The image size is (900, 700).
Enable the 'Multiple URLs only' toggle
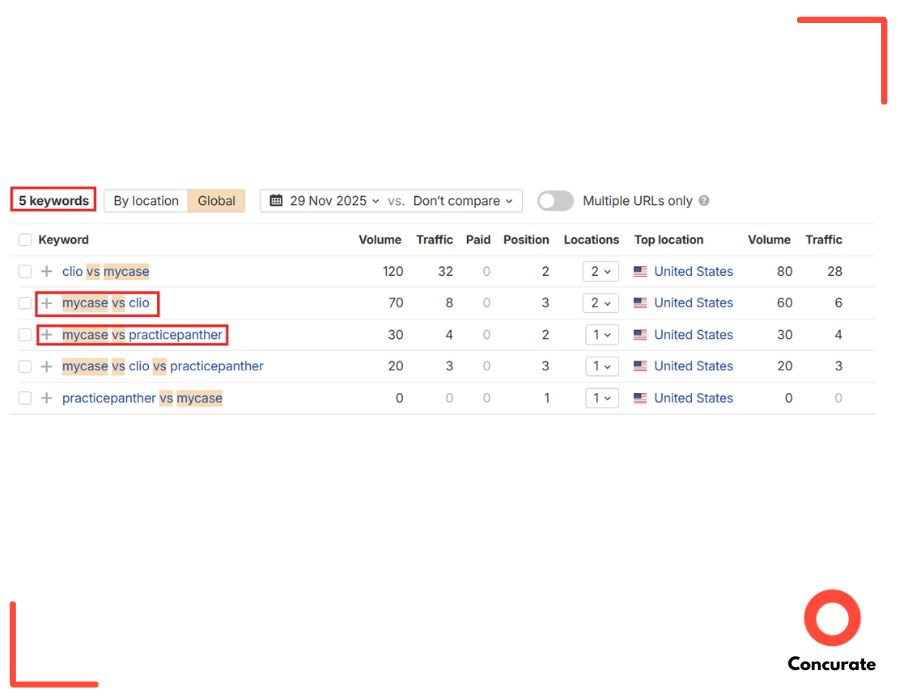pyautogui.click(x=555, y=200)
